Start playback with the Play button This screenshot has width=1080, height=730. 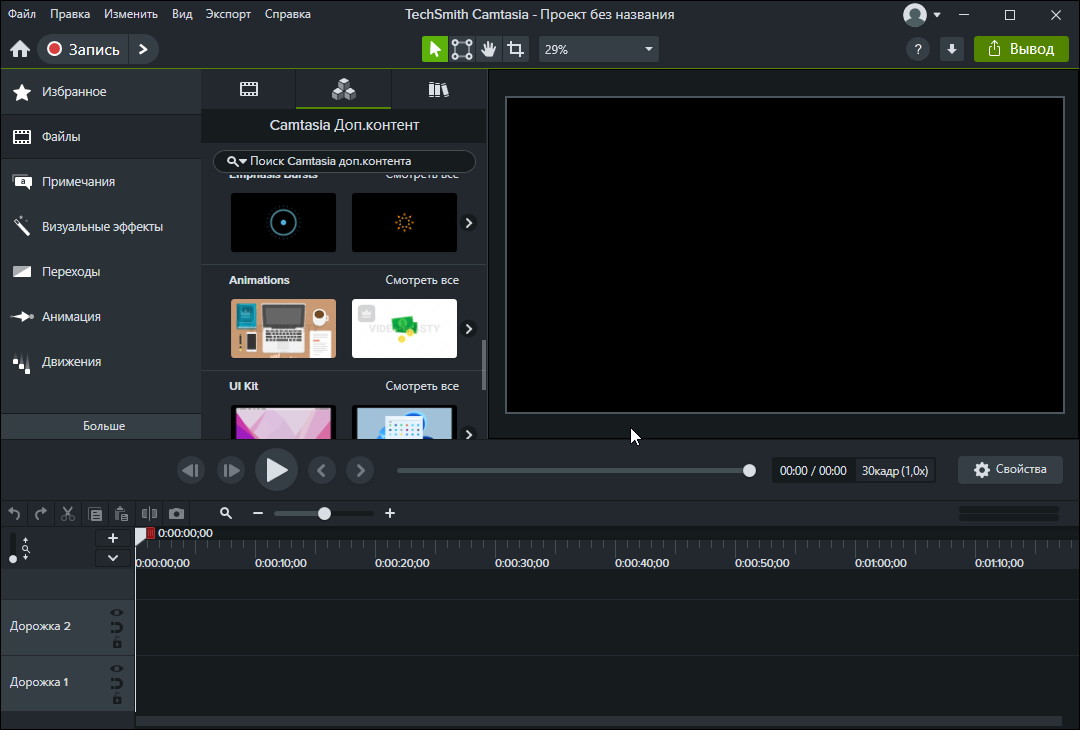[x=276, y=470]
